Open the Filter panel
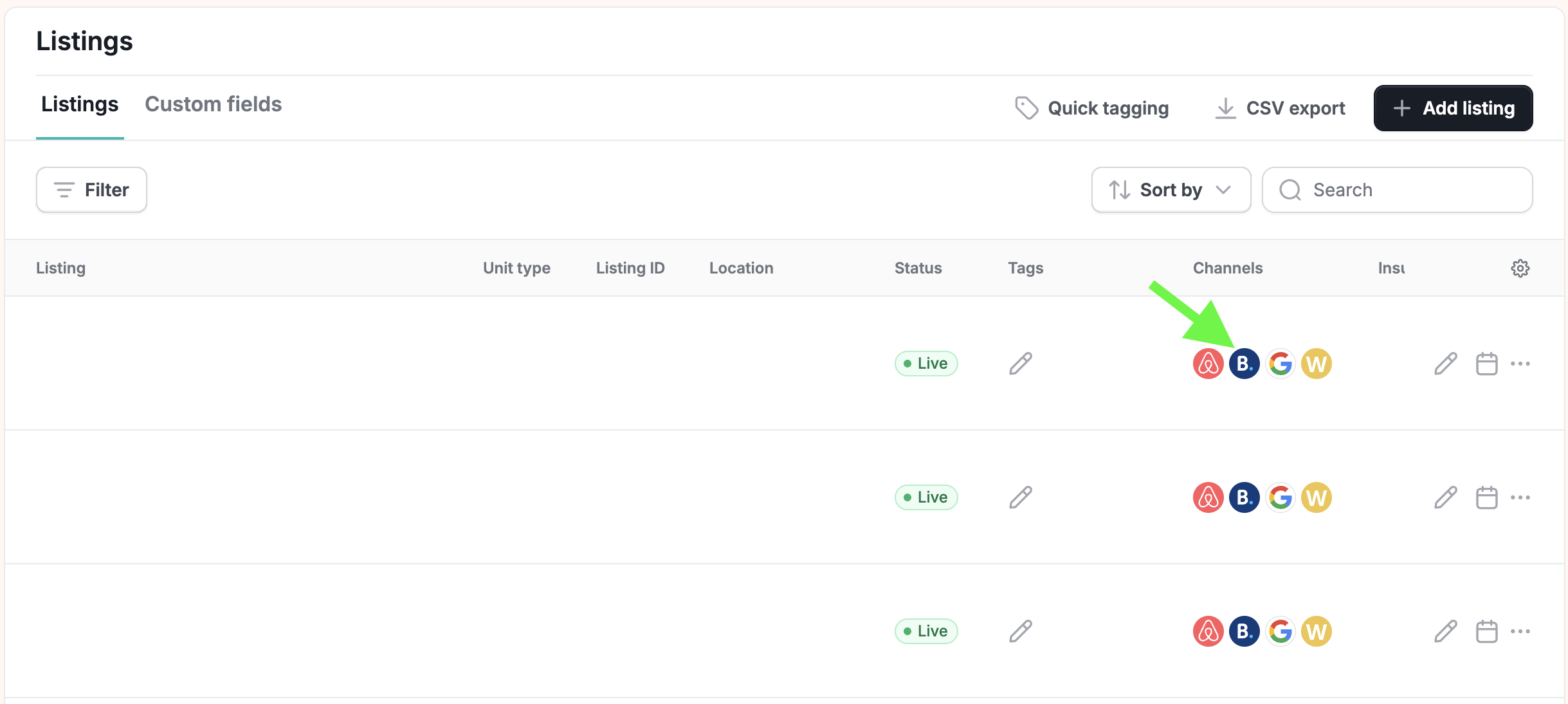 (91, 190)
